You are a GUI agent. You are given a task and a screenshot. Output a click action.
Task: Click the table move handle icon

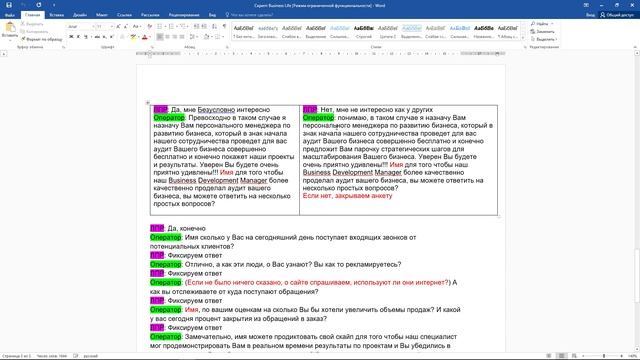tap(148, 102)
